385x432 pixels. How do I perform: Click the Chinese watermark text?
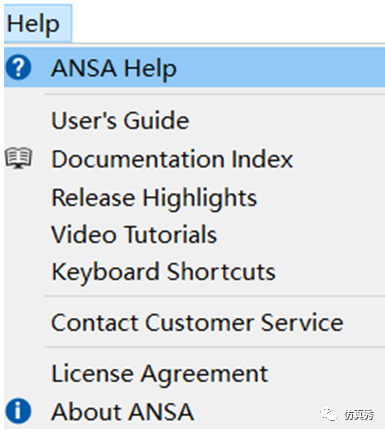click(359, 415)
